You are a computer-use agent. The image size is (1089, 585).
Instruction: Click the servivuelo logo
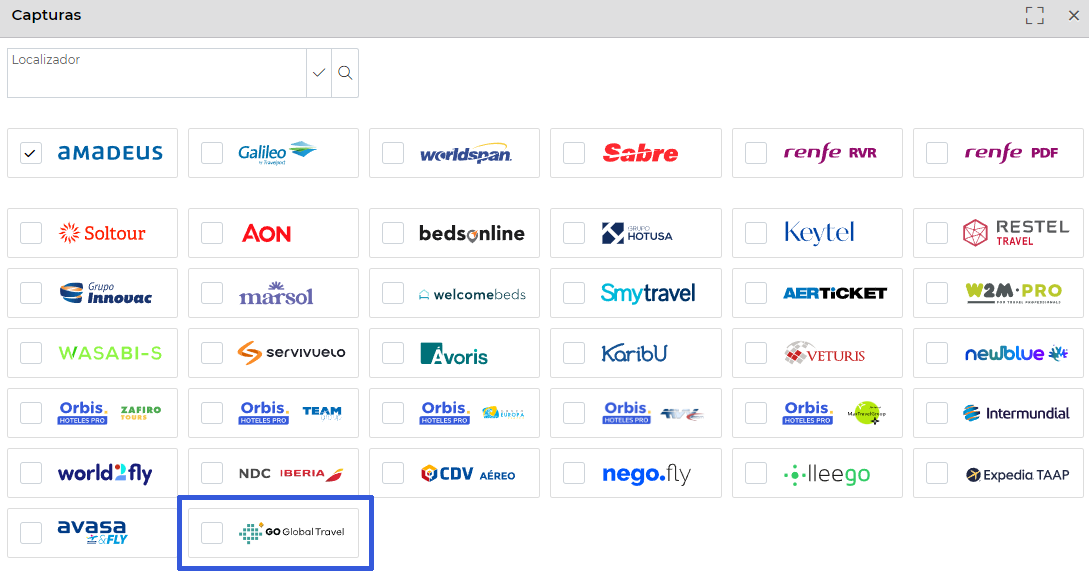pos(292,353)
